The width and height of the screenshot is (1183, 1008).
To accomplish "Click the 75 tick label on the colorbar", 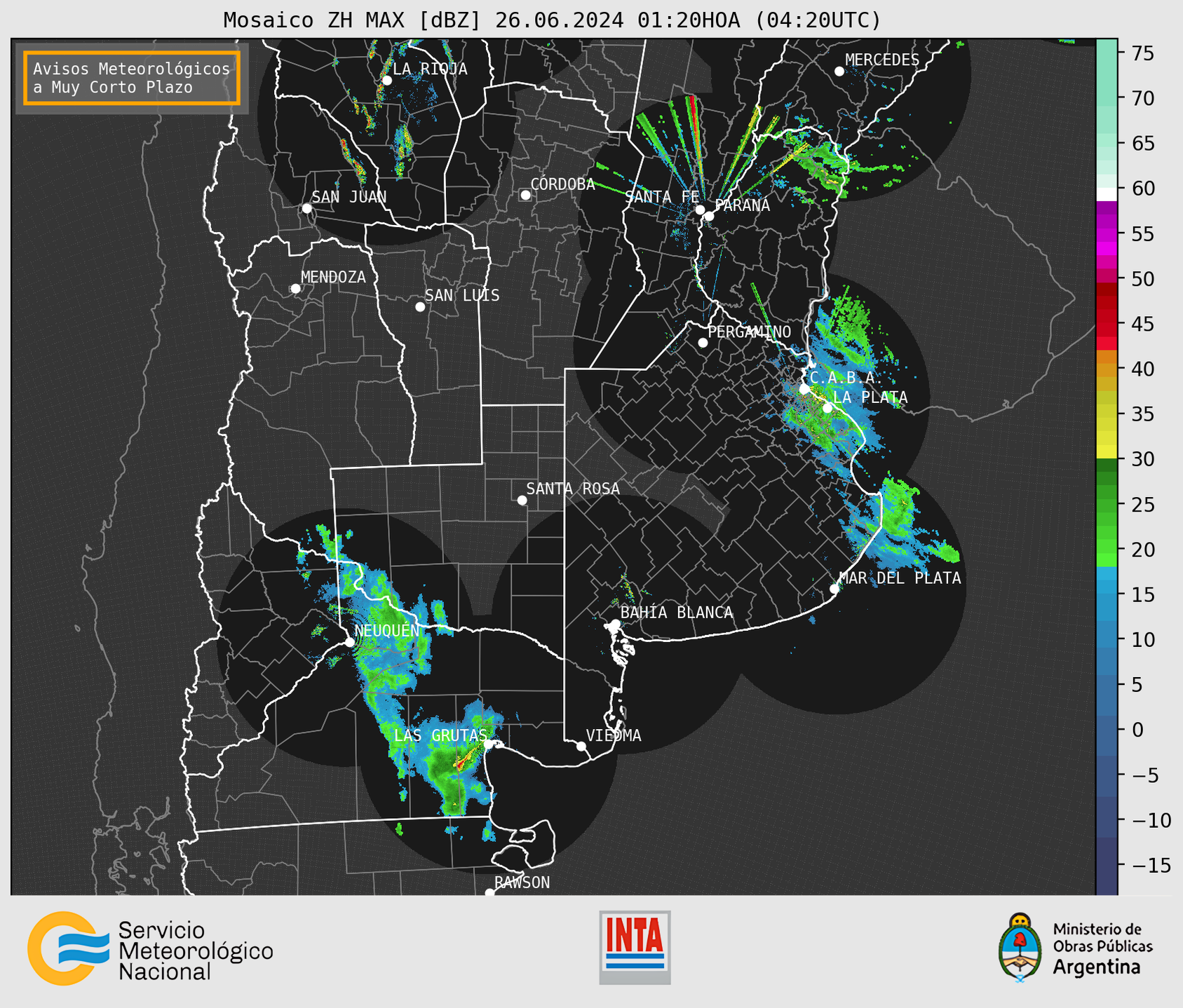I will pos(1143,54).
